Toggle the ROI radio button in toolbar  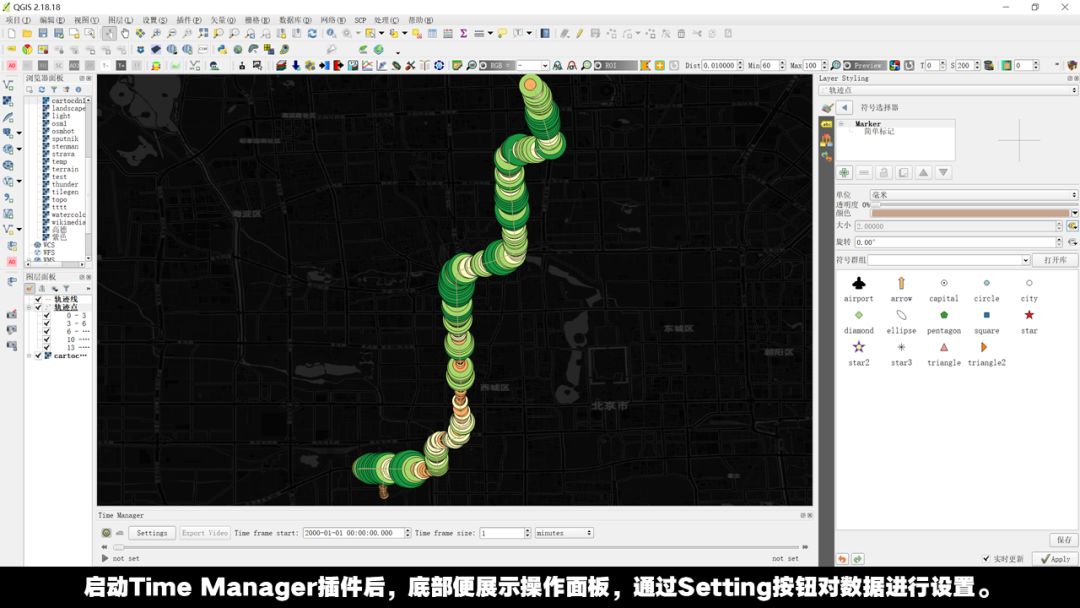coord(598,65)
